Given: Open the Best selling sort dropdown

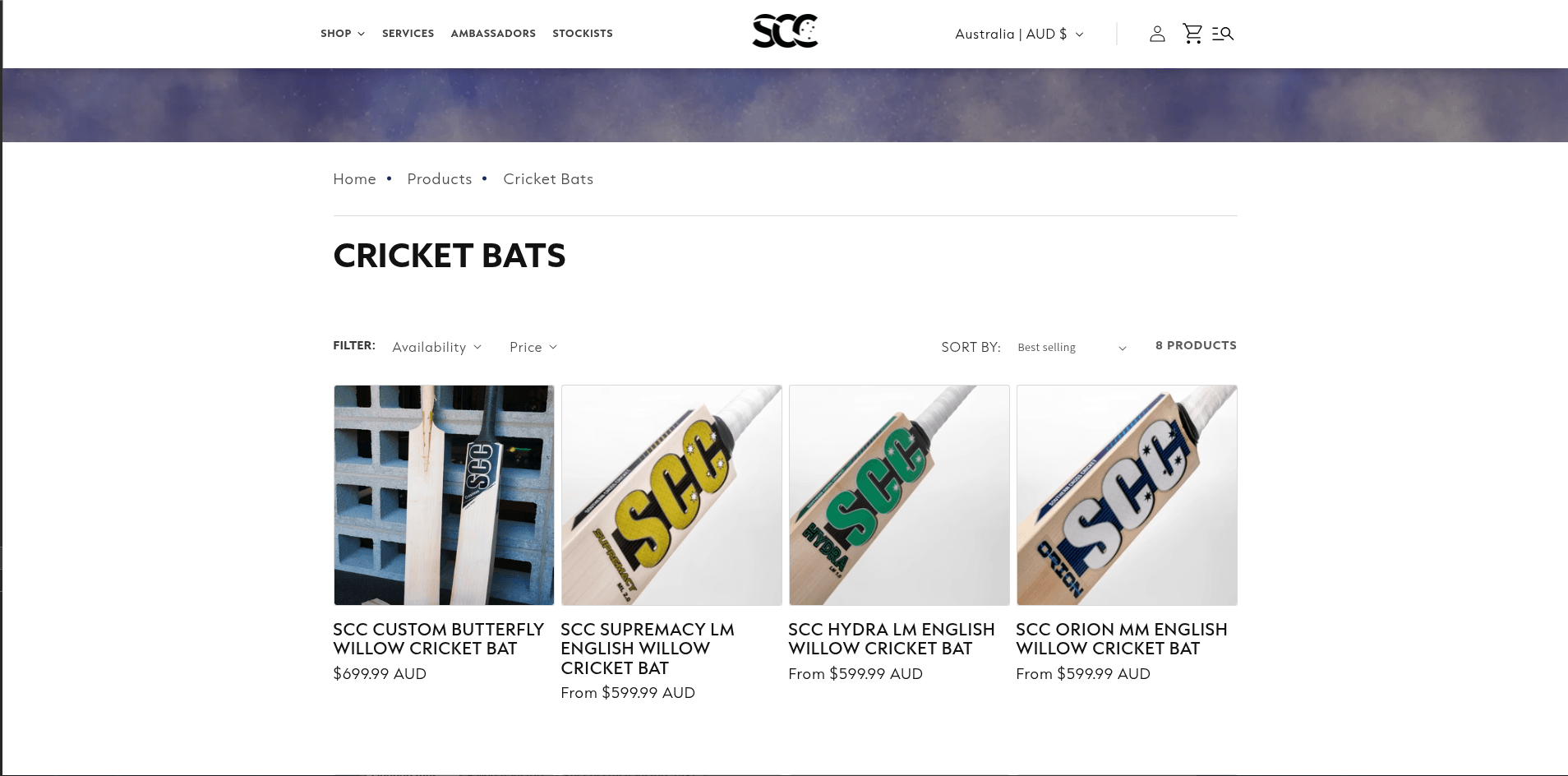Looking at the screenshot, I should coord(1071,348).
